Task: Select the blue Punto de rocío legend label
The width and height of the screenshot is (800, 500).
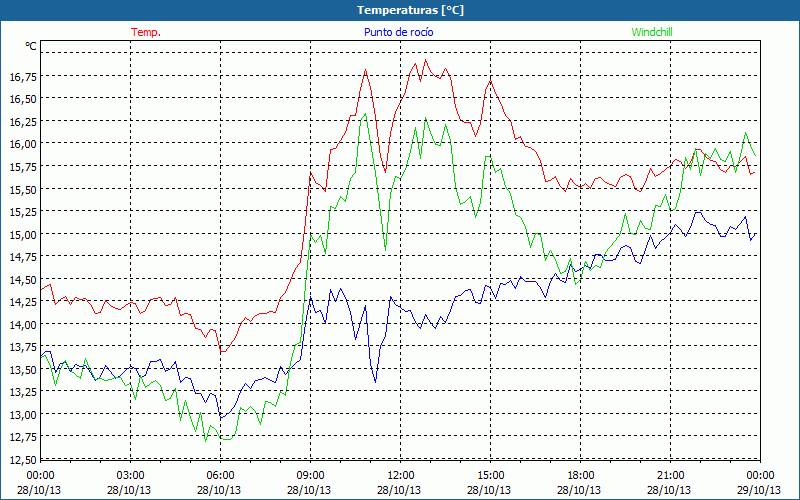Action: (x=398, y=32)
